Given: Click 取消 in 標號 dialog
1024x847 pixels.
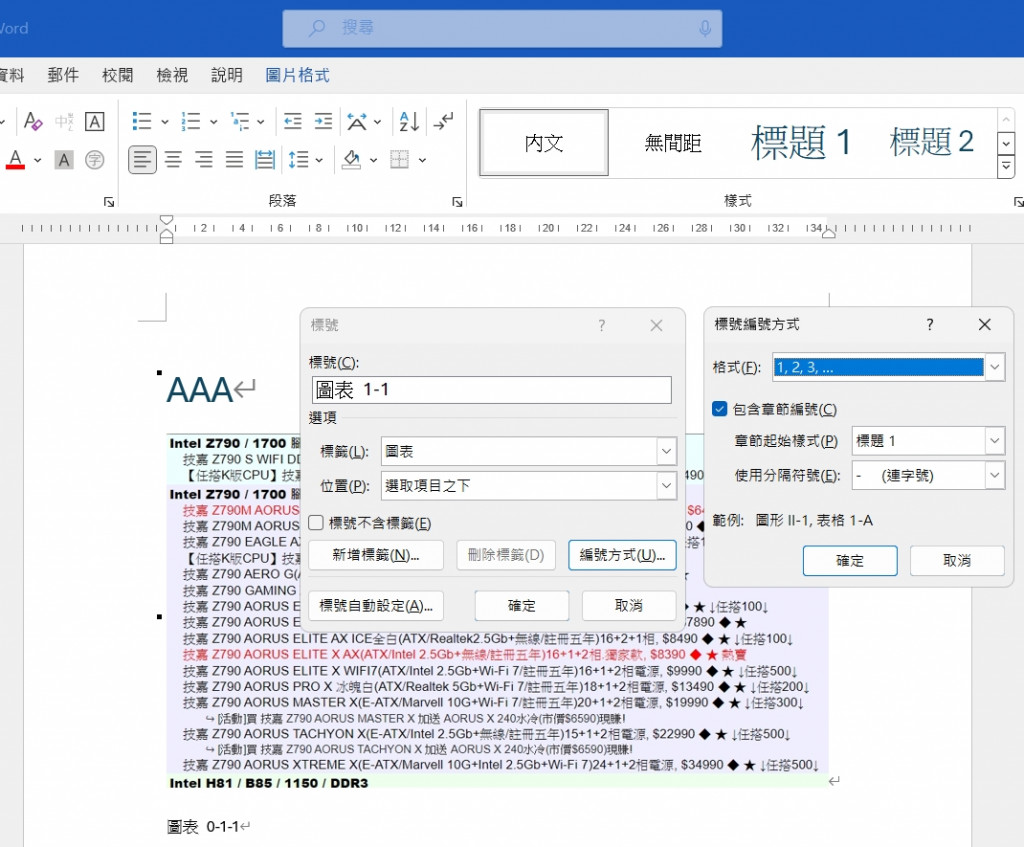Looking at the screenshot, I should point(629,605).
